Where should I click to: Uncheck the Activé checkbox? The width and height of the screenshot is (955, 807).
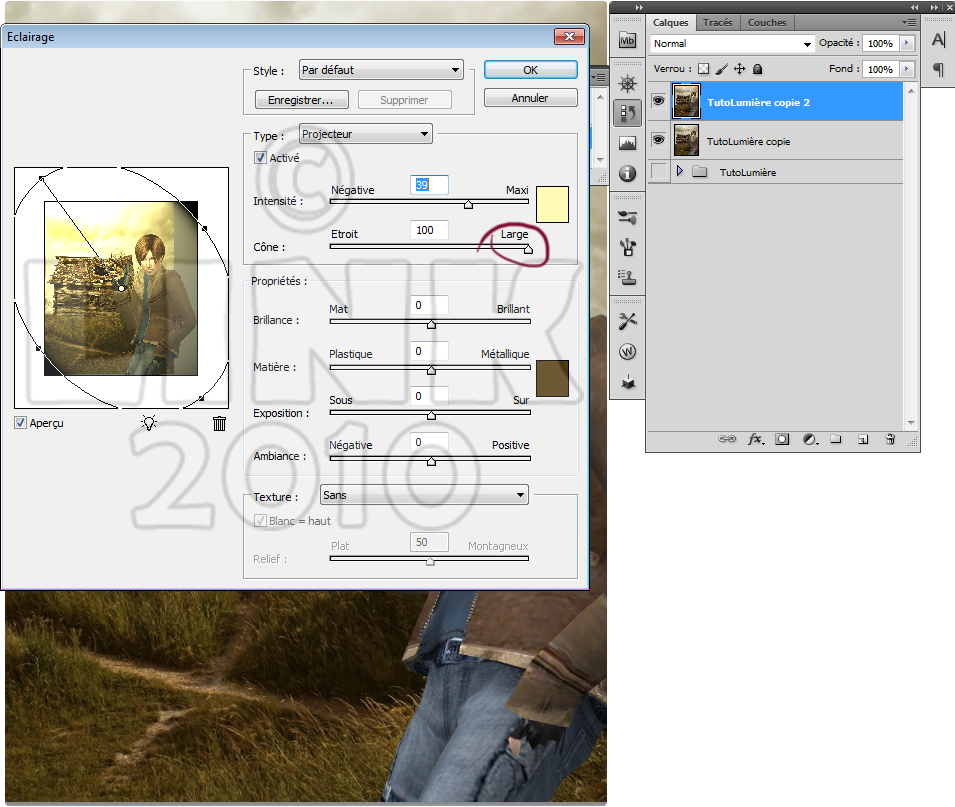(261, 158)
